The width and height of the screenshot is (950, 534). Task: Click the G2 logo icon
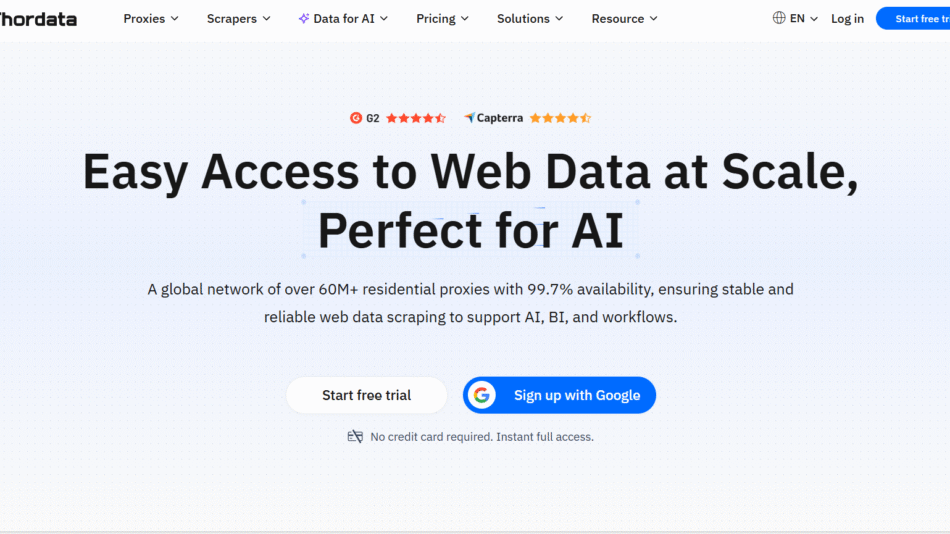pos(356,118)
